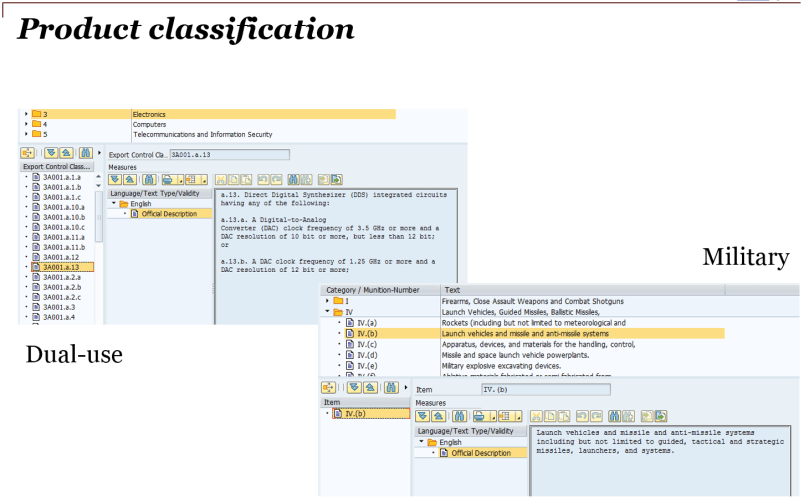Select 3A001.a.2.c classification entry
The height and width of the screenshot is (503, 809).
(62, 297)
